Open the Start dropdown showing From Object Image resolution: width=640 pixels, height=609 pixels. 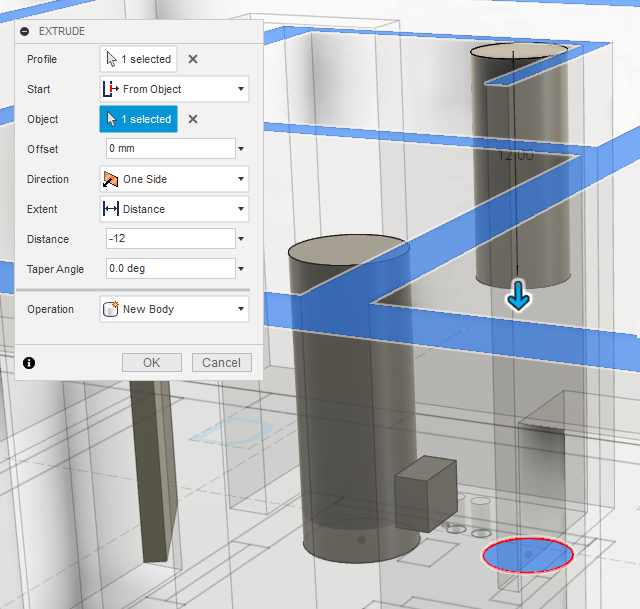pyautogui.click(x=174, y=89)
